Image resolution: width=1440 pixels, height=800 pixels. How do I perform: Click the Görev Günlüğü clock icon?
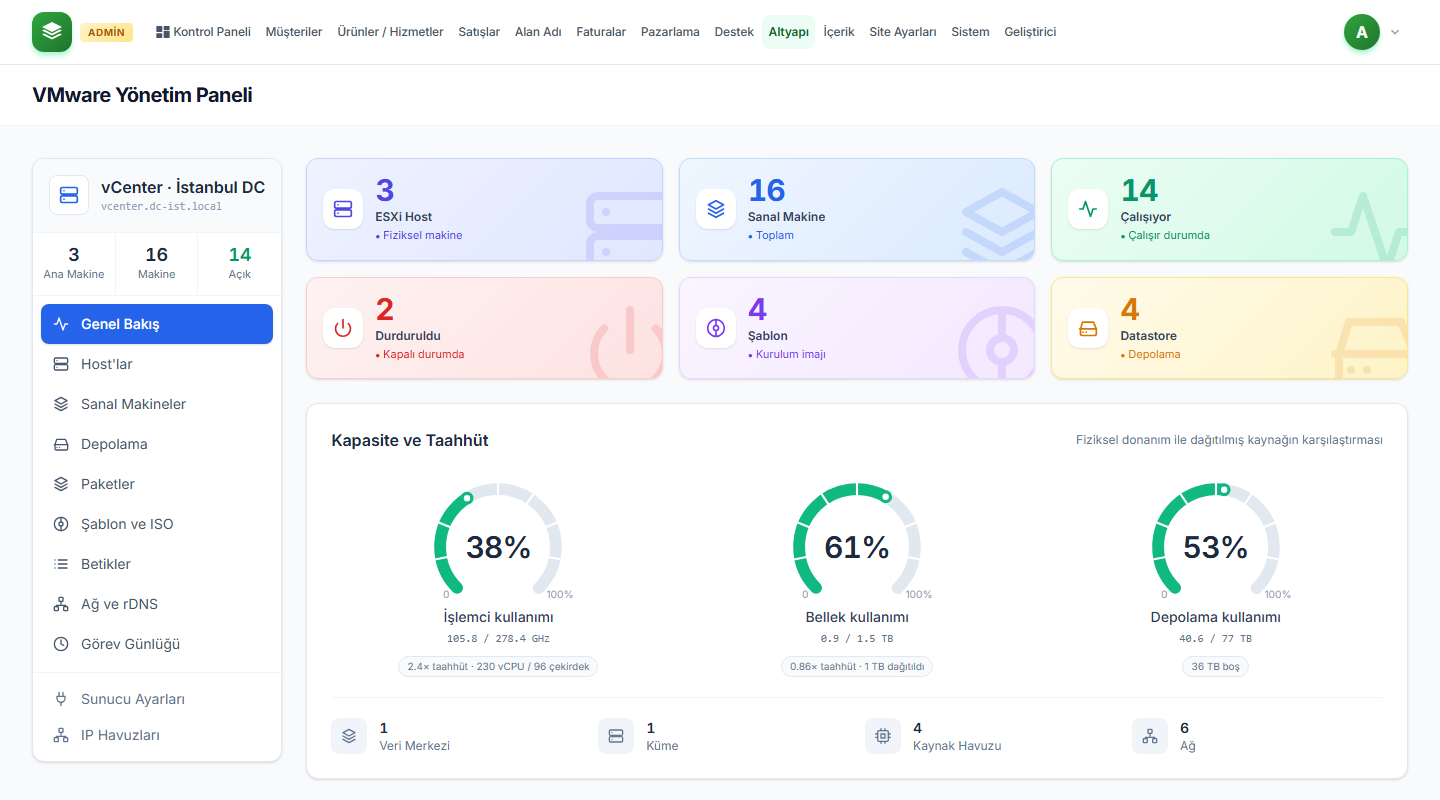point(61,644)
